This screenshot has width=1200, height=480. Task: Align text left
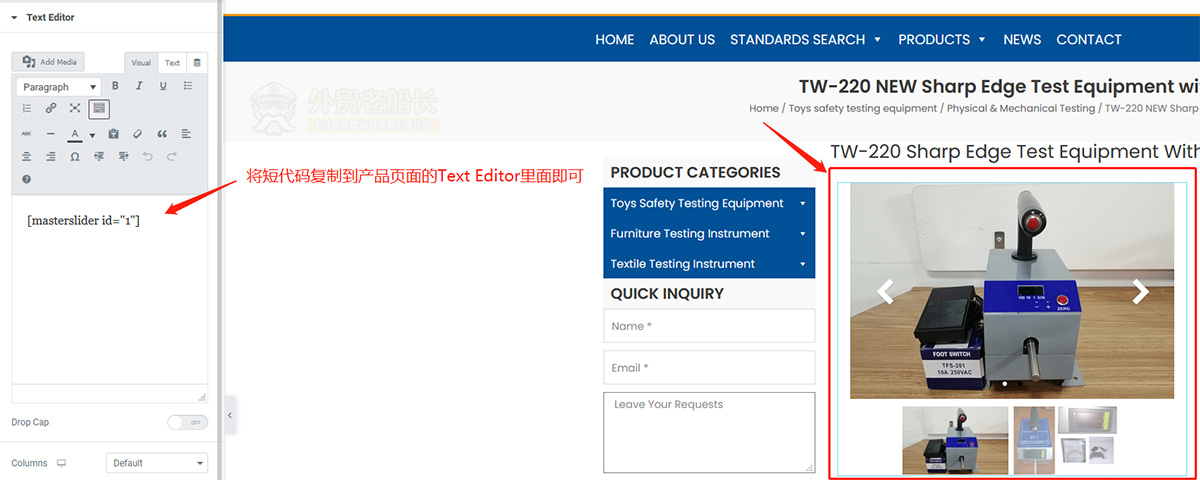click(186, 134)
